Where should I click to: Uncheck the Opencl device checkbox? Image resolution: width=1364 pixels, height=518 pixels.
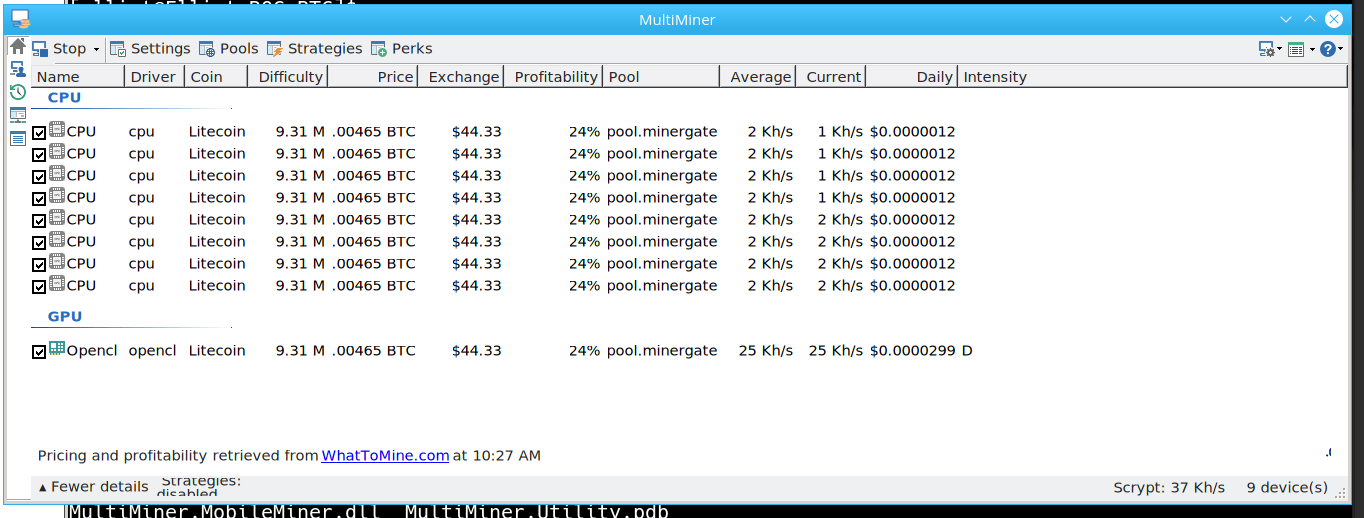pos(39,352)
